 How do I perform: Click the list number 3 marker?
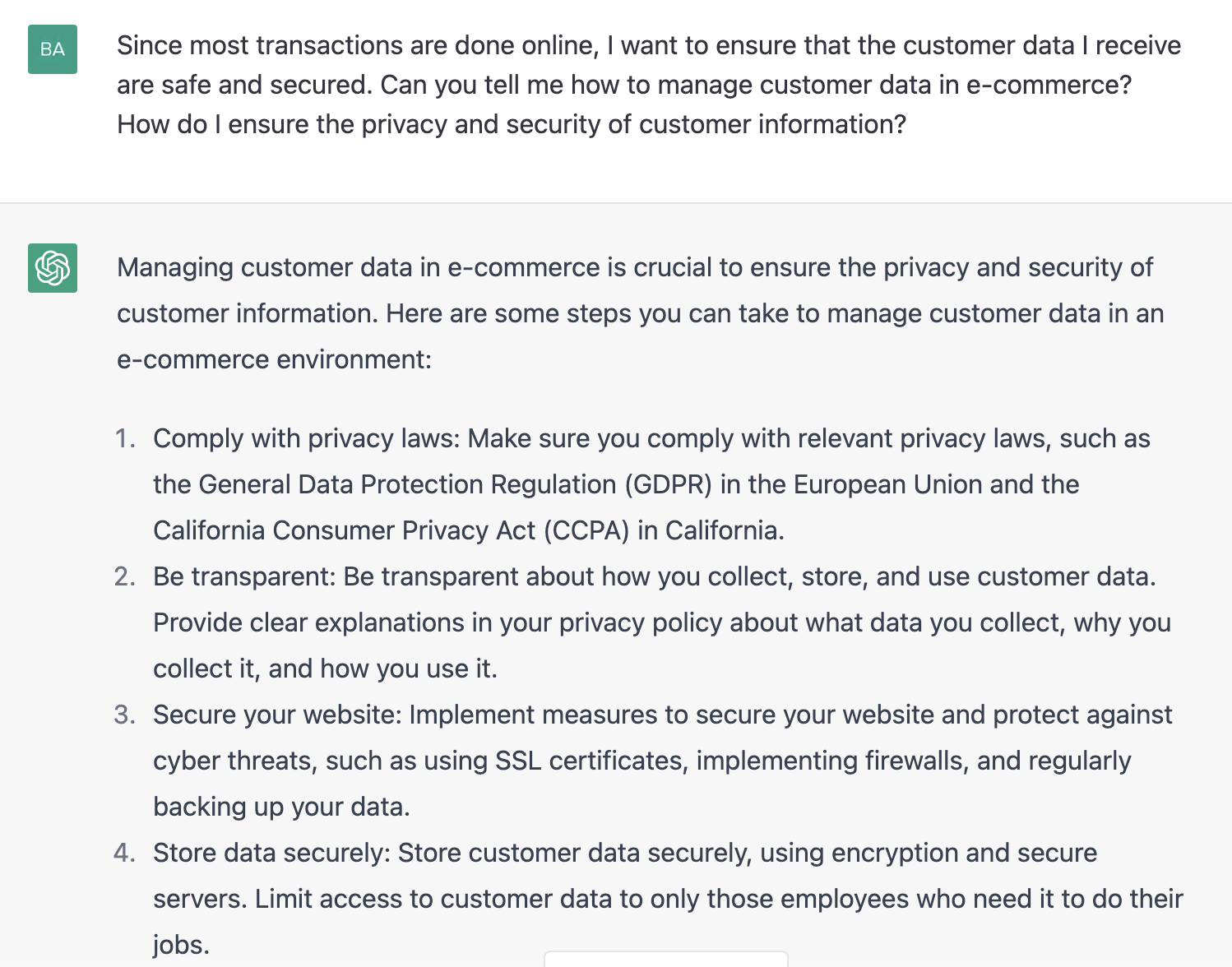(125, 715)
